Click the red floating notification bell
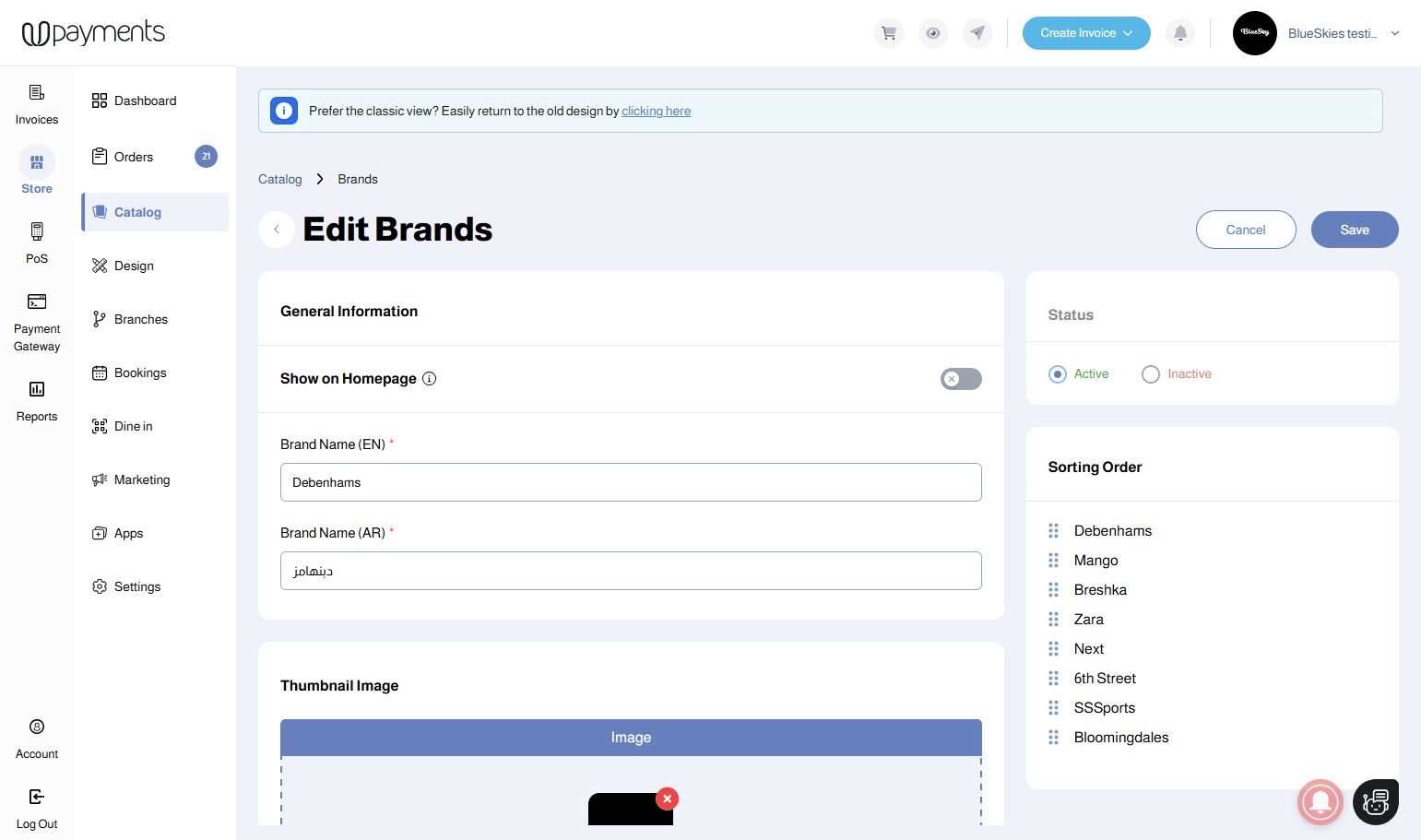 pos(1320,801)
